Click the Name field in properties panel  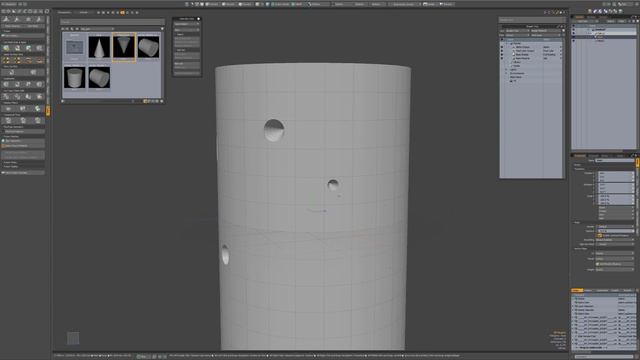click(615, 160)
